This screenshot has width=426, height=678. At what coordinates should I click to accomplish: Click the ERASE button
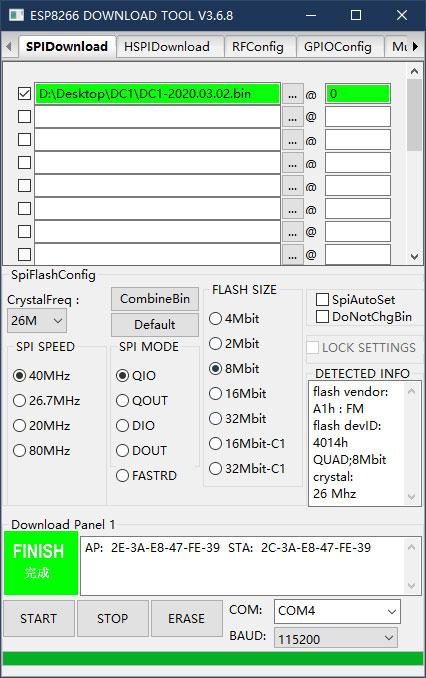[186, 618]
